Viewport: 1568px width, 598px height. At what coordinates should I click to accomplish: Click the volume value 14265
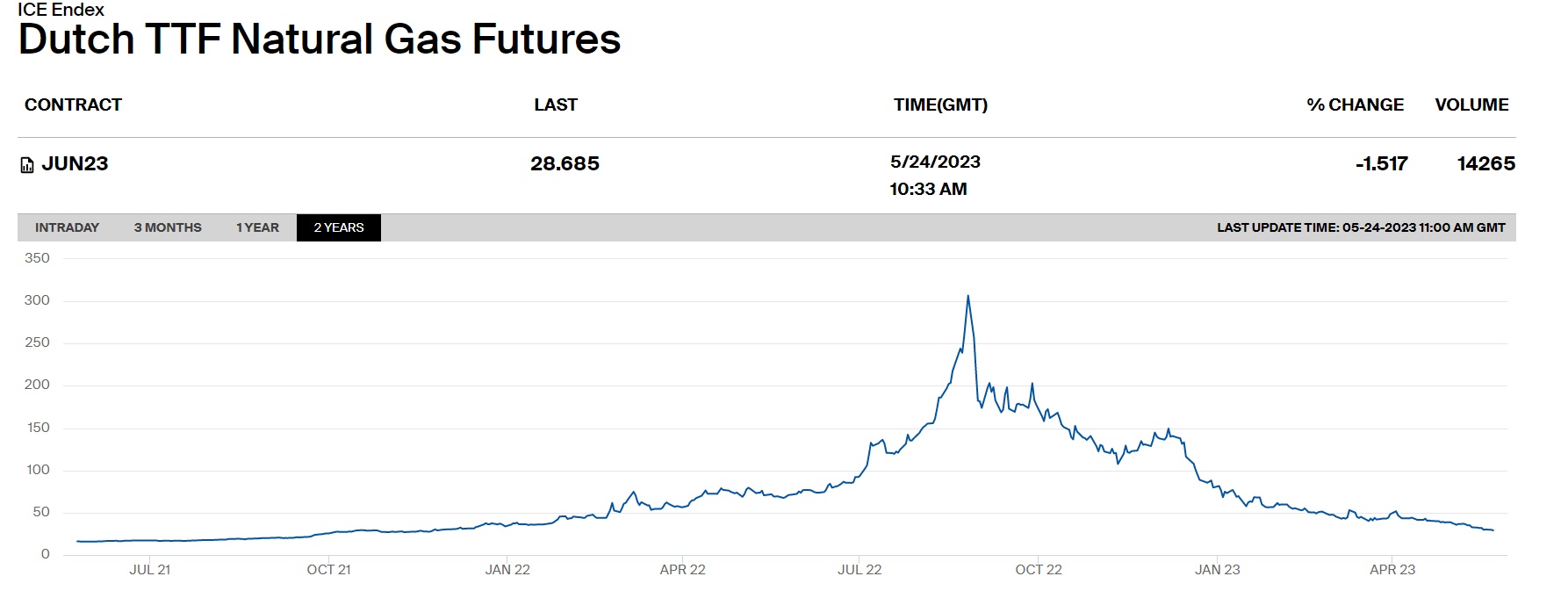[x=1485, y=164]
